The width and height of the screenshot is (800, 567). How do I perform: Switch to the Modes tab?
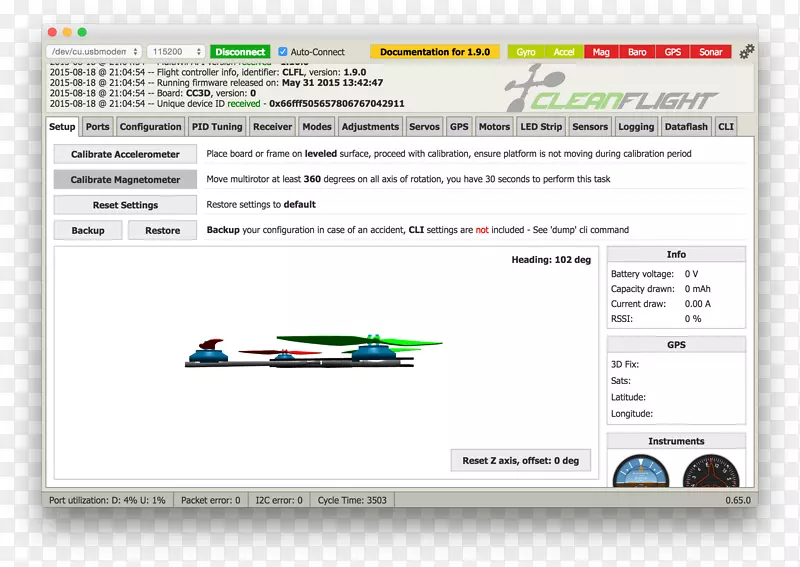coord(317,127)
